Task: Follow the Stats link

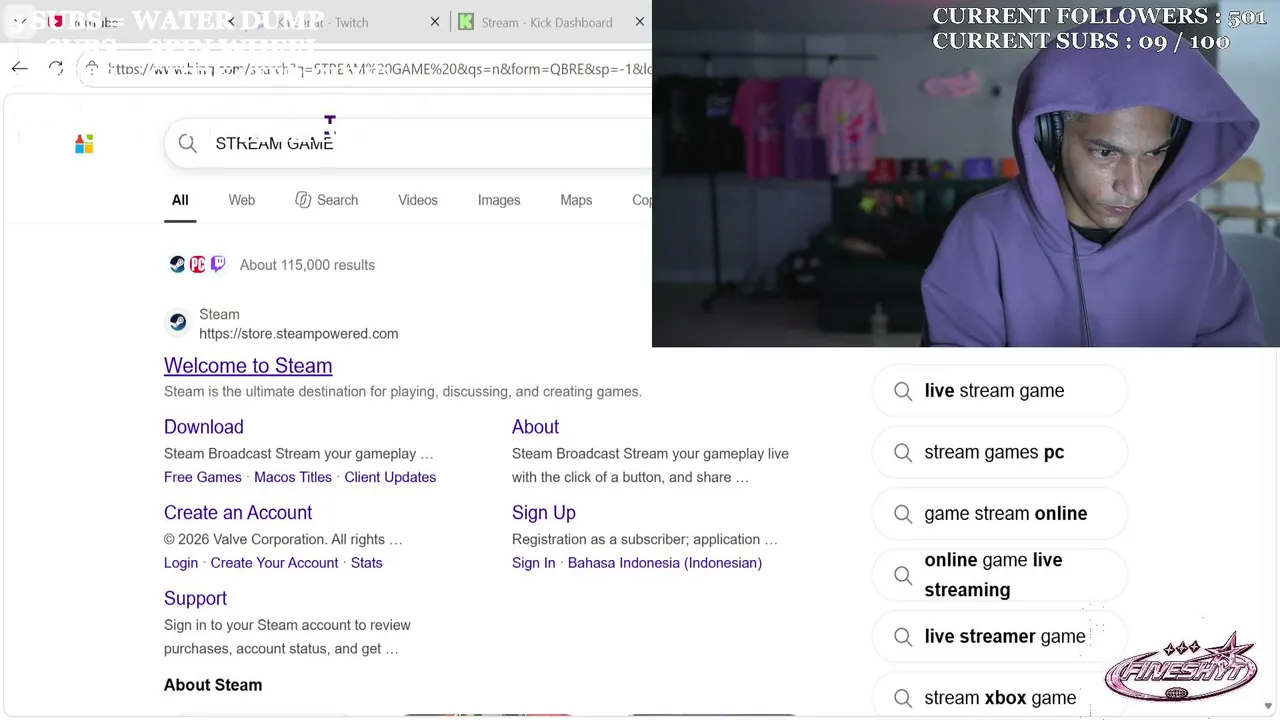Action: 367,563
